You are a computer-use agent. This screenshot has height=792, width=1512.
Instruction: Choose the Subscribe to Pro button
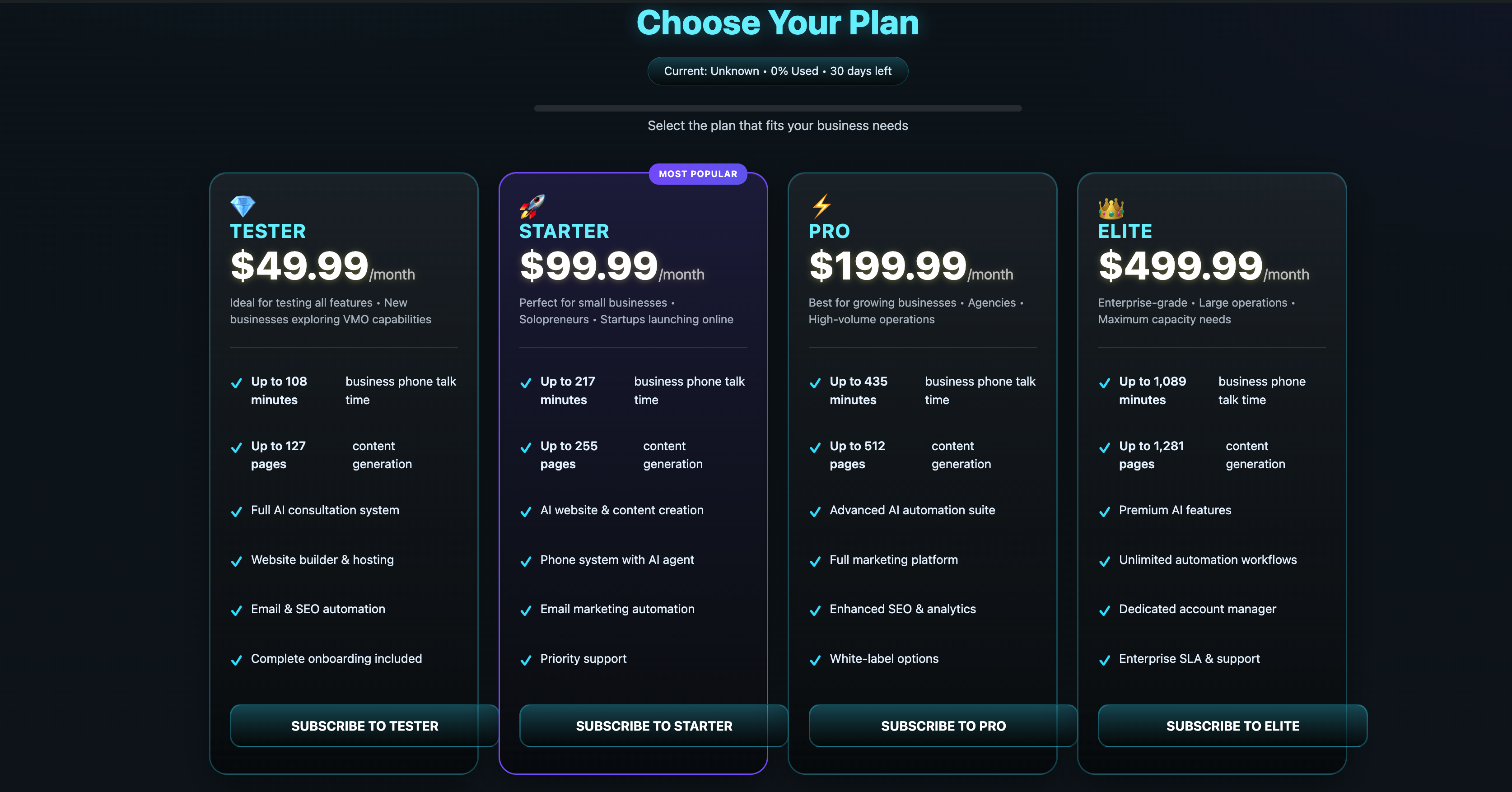click(943, 726)
